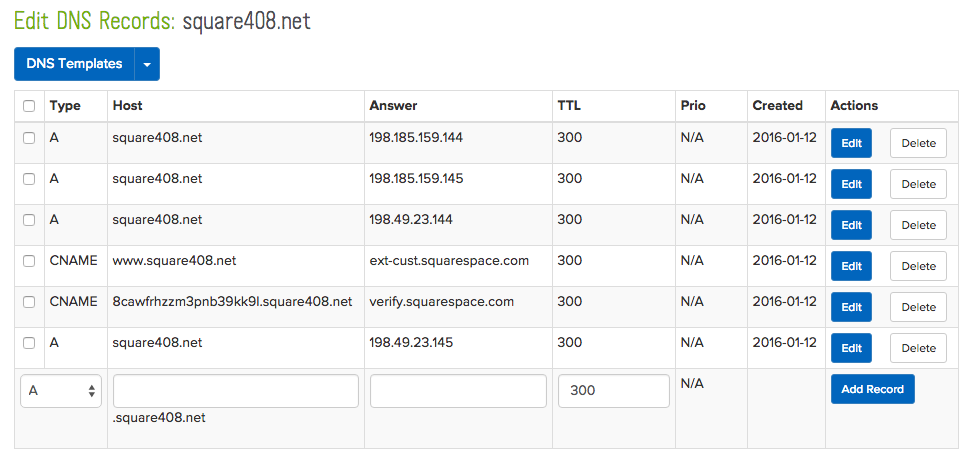Check the box for 198.185.159.144 record
This screenshot has width=974, height=458.
pyautogui.click(x=29, y=138)
